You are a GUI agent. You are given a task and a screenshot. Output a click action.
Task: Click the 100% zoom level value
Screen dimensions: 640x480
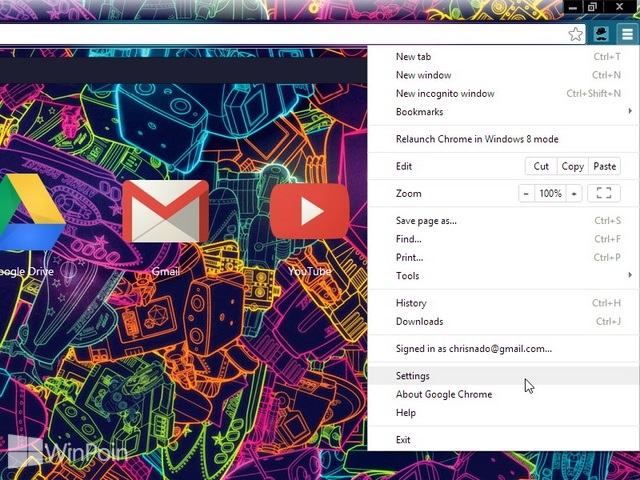coord(550,193)
